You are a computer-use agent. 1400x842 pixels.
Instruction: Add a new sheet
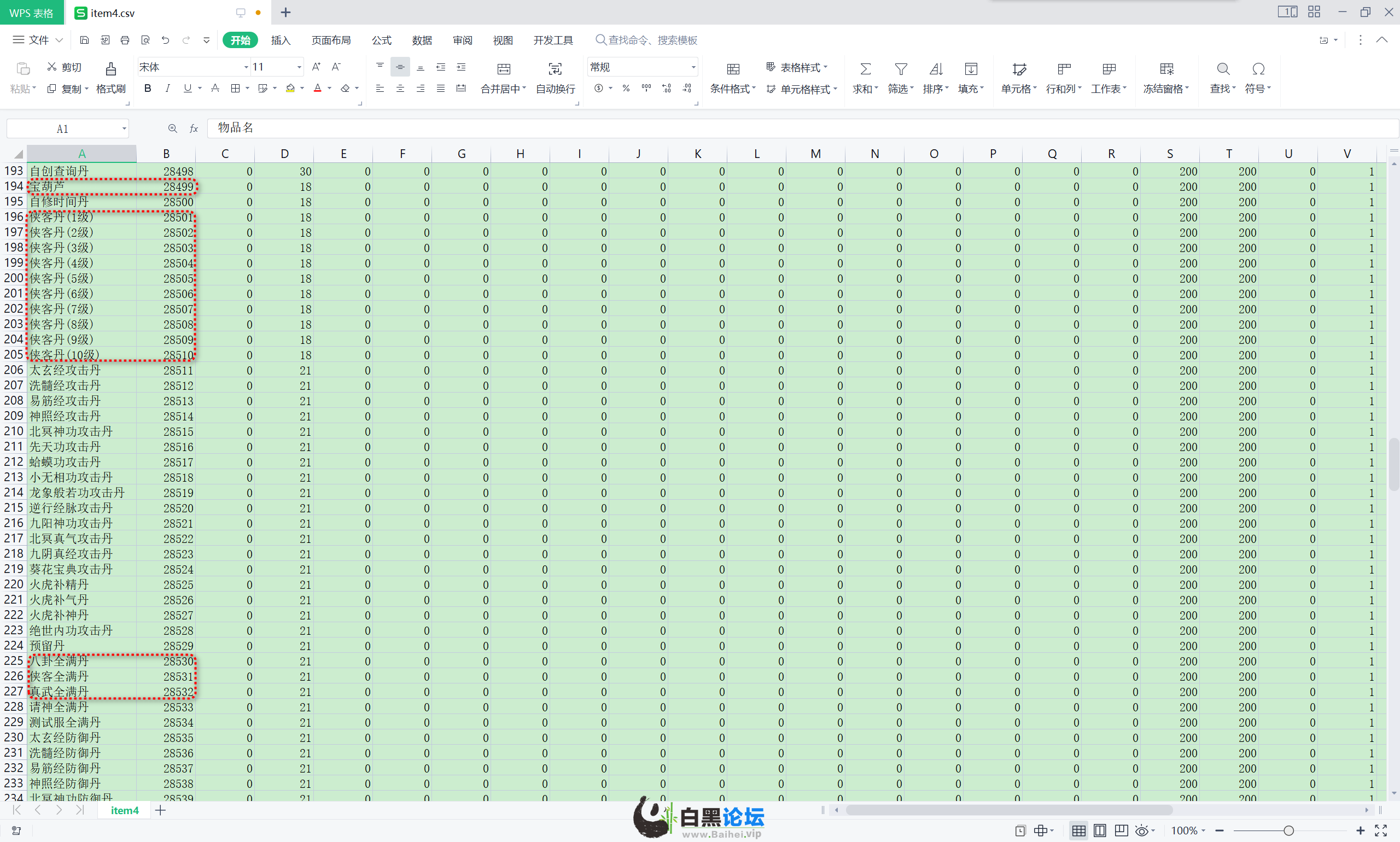(x=161, y=810)
